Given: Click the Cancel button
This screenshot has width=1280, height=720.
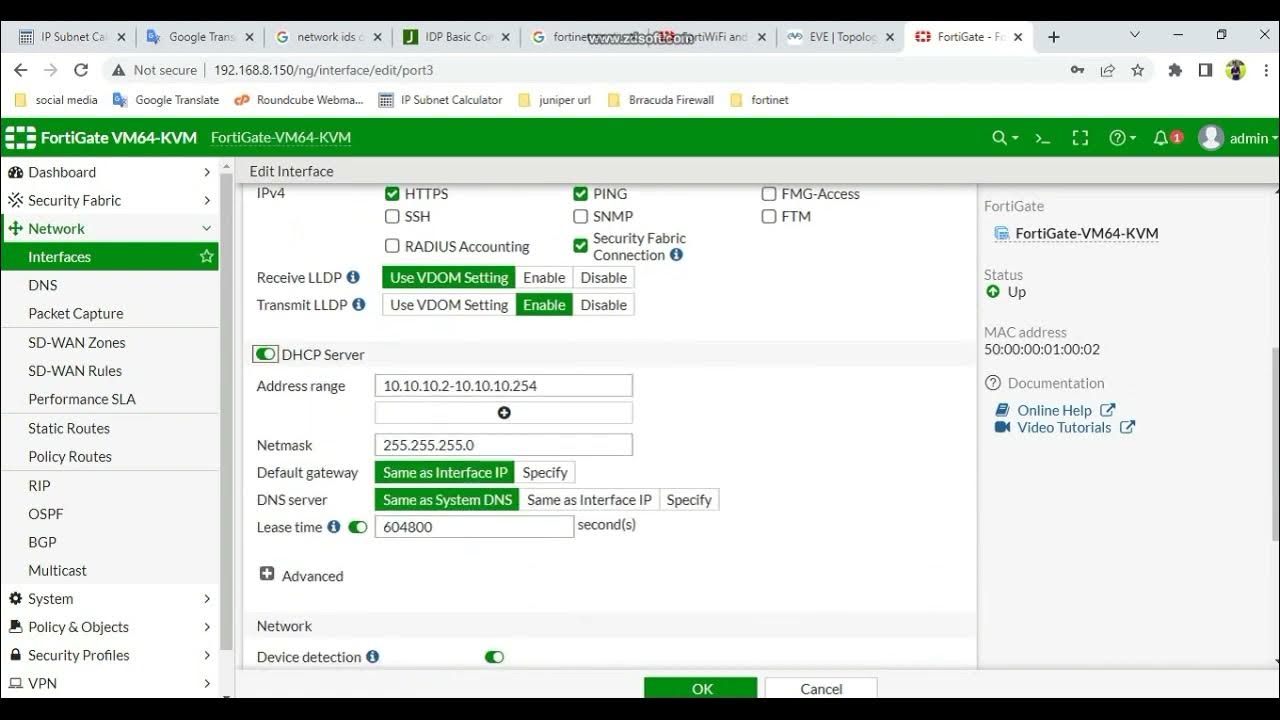Looking at the screenshot, I should pos(821,688).
